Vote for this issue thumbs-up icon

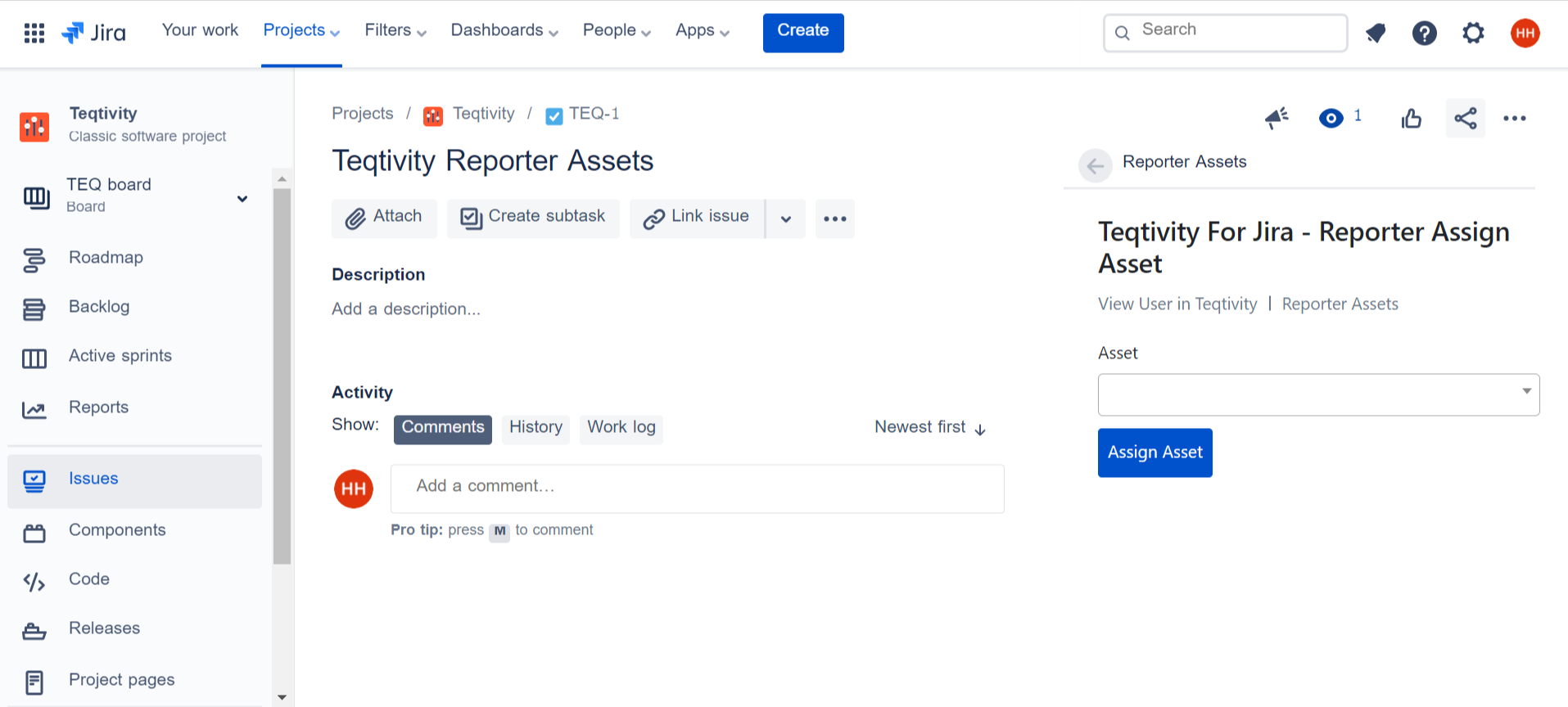[x=1412, y=119]
